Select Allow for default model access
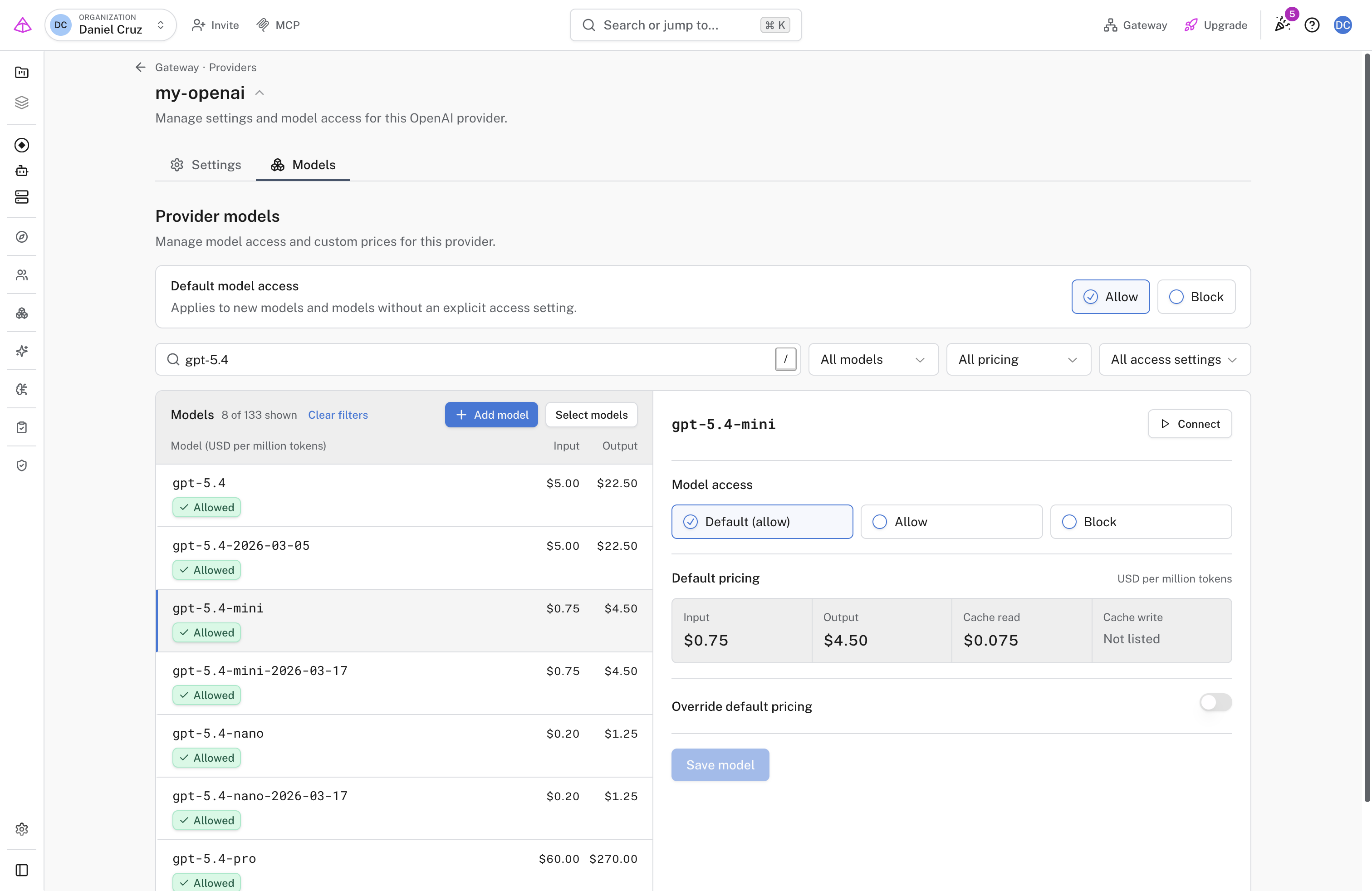The width and height of the screenshot is (1372, 891). [x=1110, y=297]
